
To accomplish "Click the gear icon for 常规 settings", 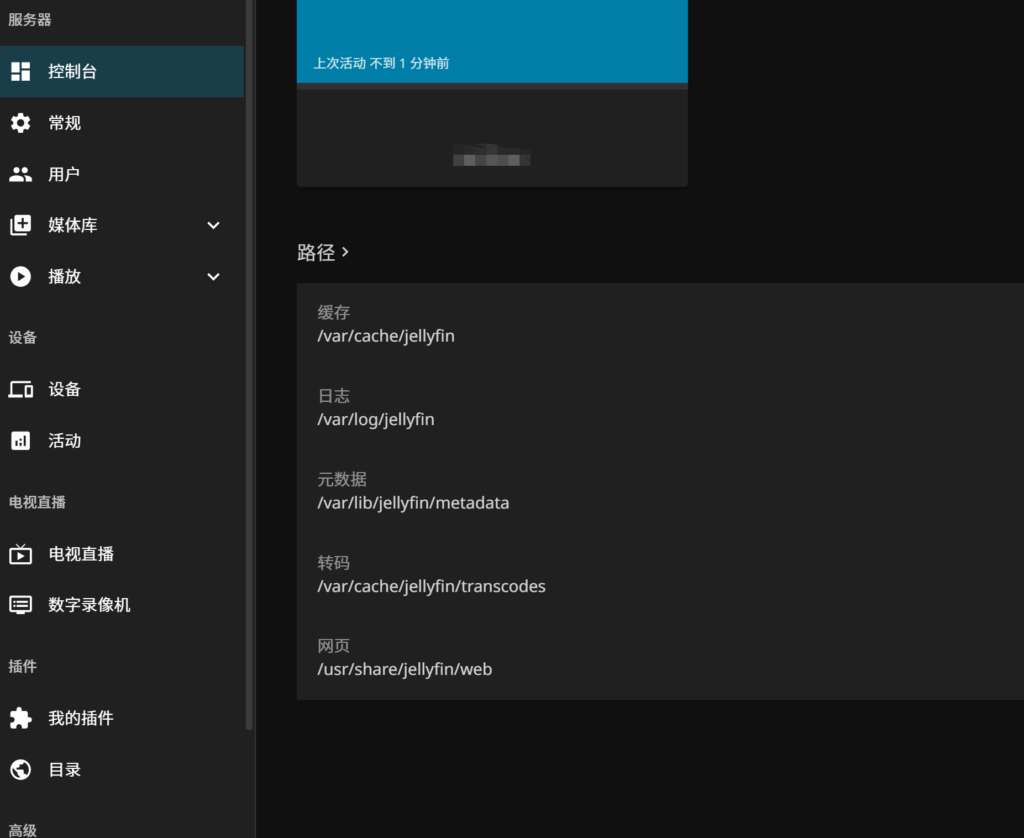I will [20, 123].
